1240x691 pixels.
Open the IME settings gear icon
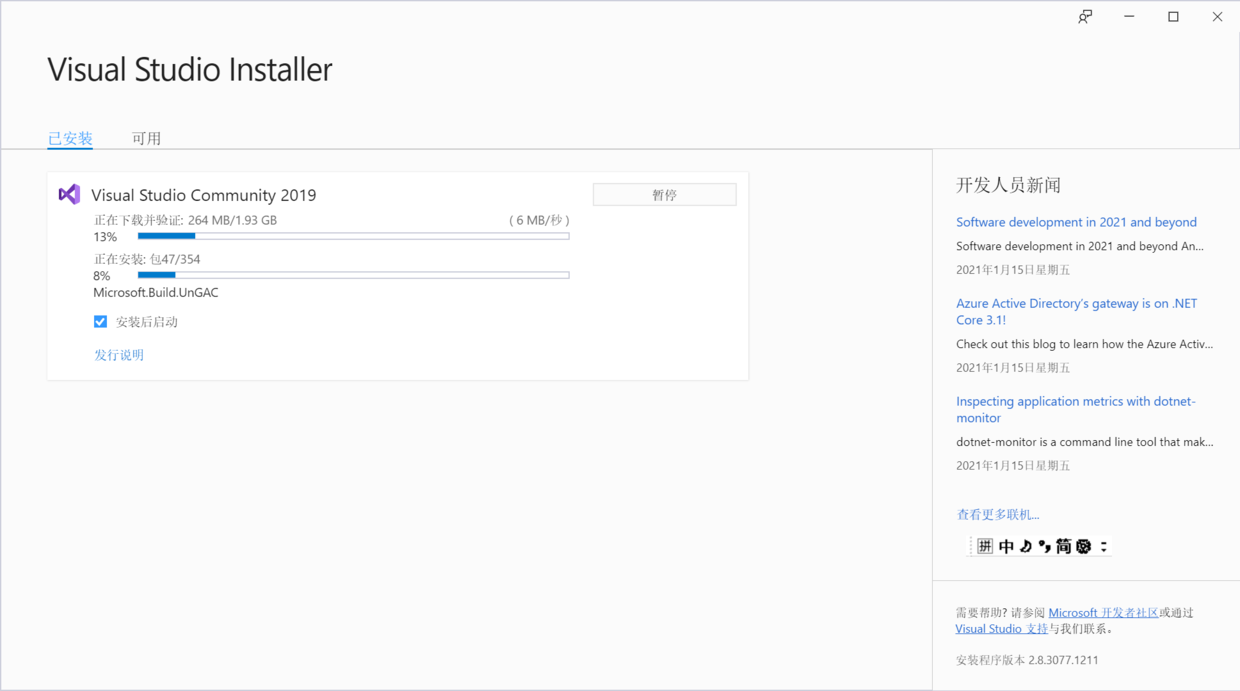tap(1083, 546)
